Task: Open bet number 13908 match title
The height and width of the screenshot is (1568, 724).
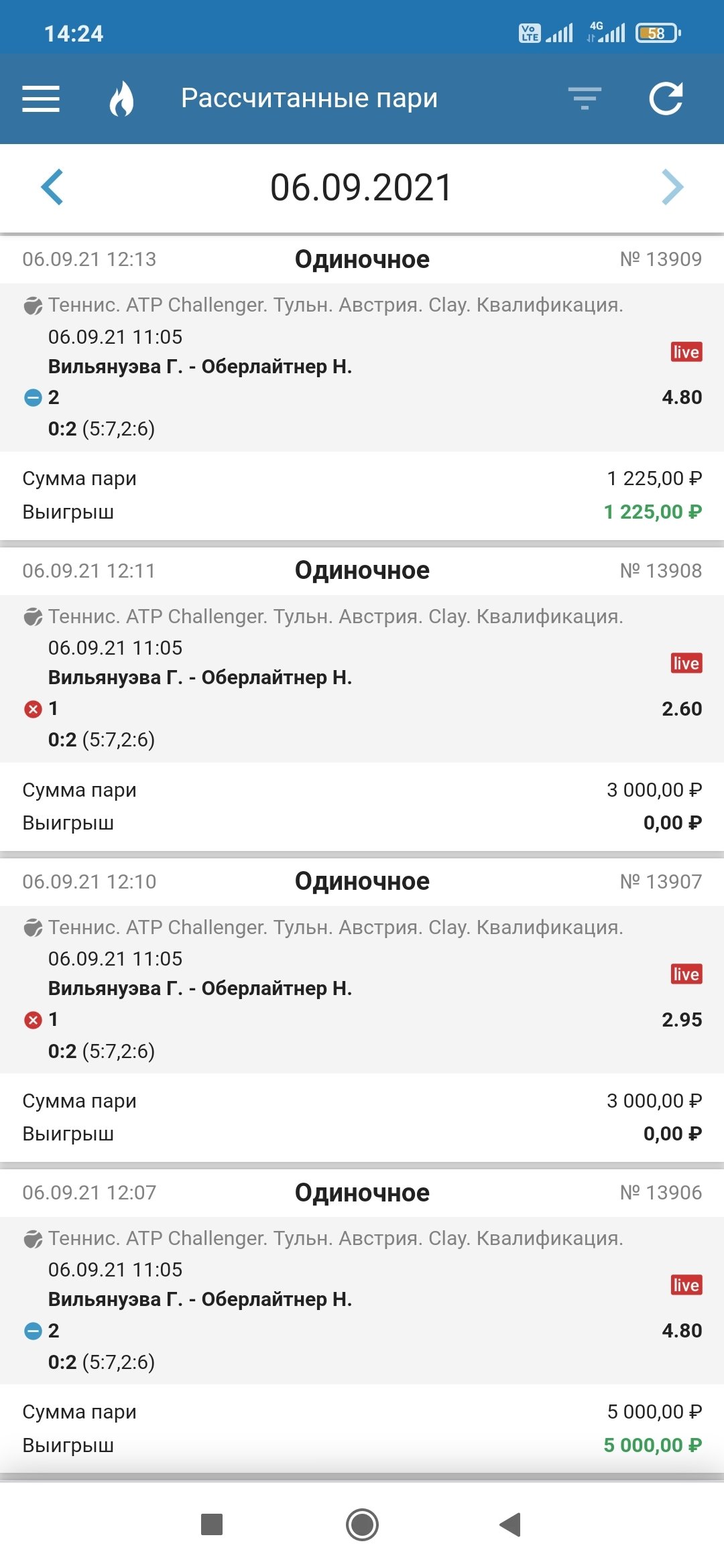Action: click(200, 677)
